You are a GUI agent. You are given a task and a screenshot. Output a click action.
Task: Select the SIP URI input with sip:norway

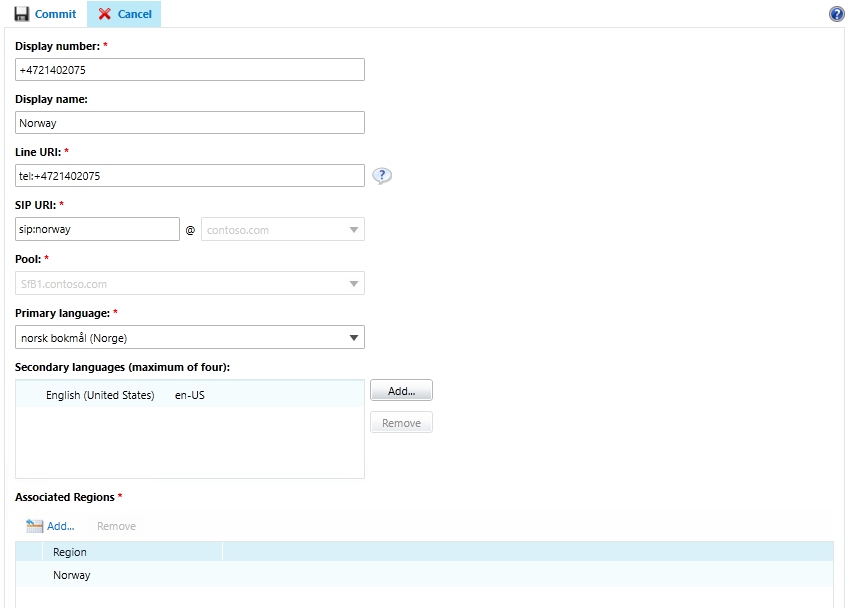(x=97, y=229)
